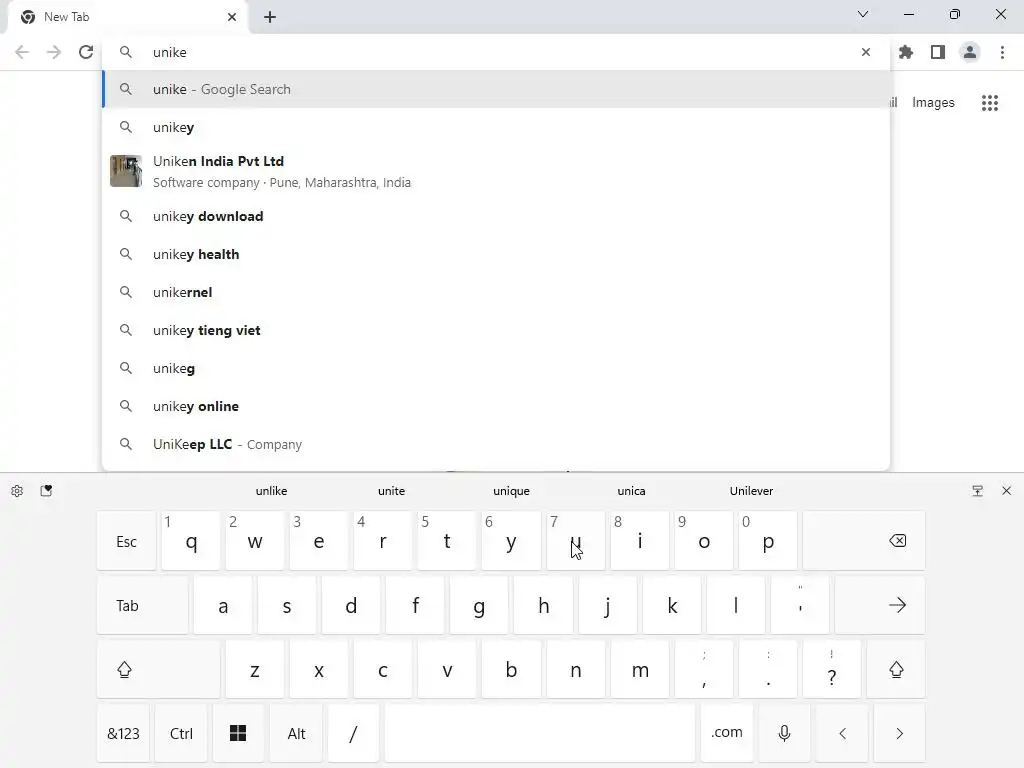Open the Chrome three-dot menu
The height and width of the screenshot is (768, 1024).
pyautogui.click(x=1002, y=52)
